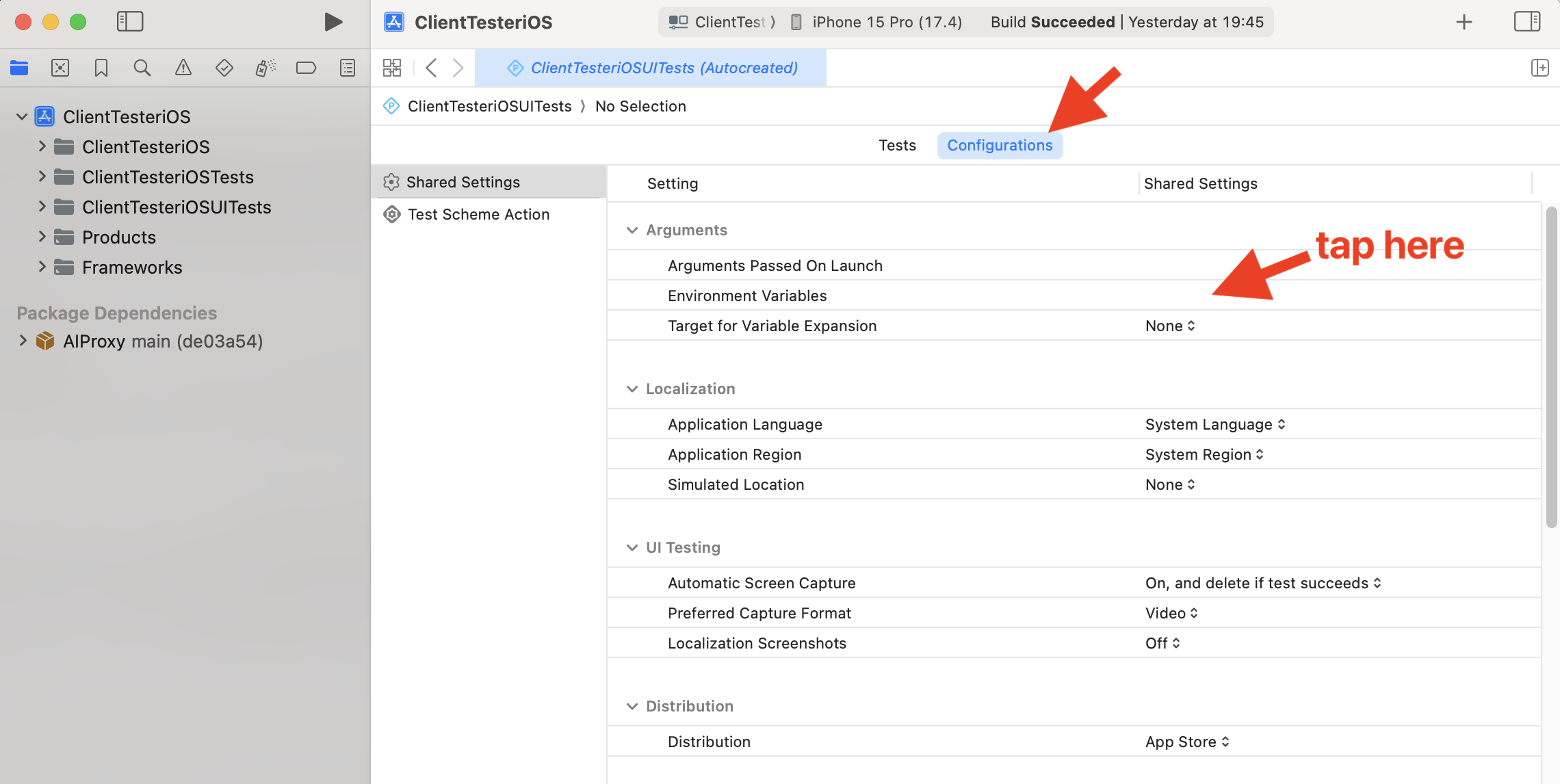Image resolution: width=1560 pixels, height=784 pixels.
Task: Click the Arguments Passed On Launch row
Action: [x=1074, y=265]
